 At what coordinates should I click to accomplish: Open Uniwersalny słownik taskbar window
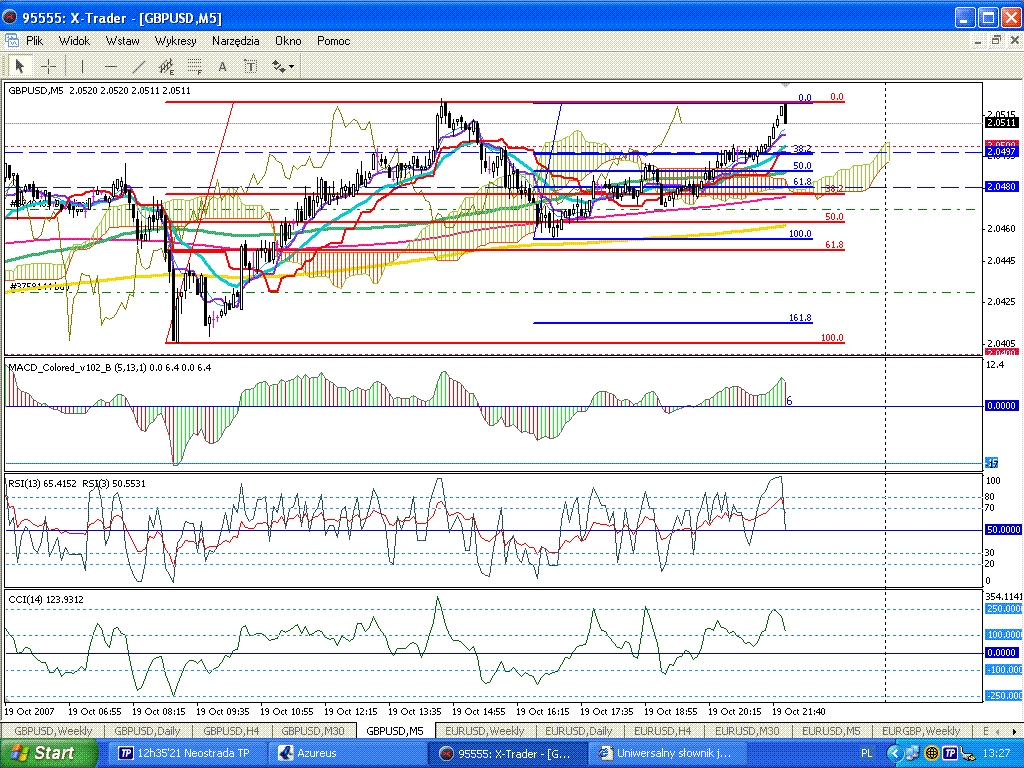click(667, 754)
